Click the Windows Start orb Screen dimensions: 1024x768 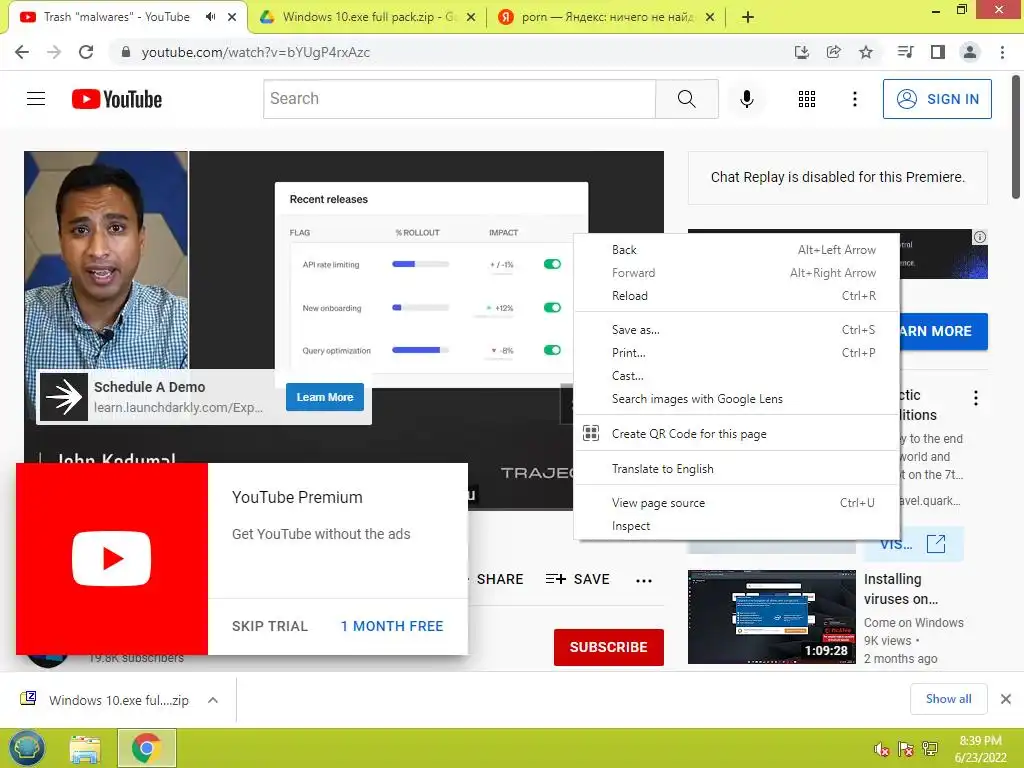tap(27, 748)
